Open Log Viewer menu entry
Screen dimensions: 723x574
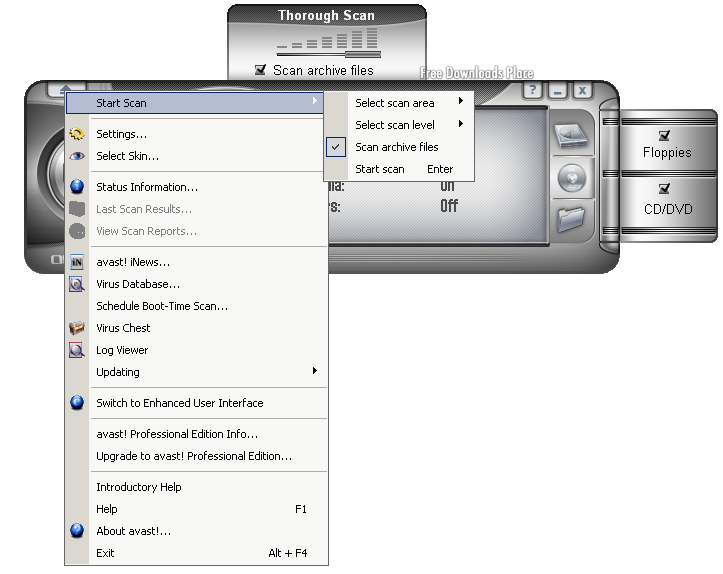click(196, 350)
